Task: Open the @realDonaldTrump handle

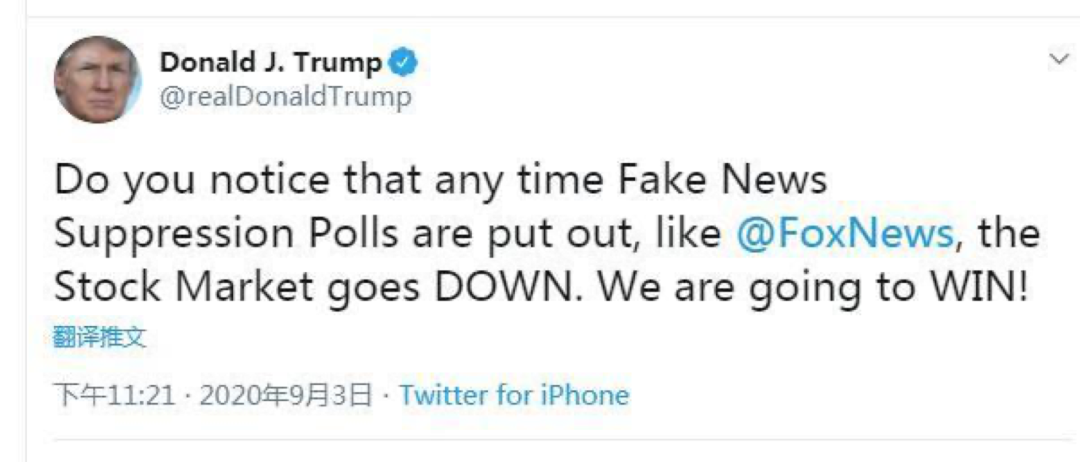Action: coord(285,97)
